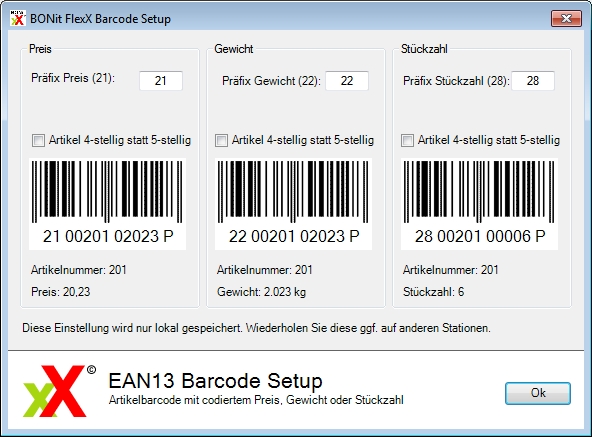Click the Stückzahl sample barcode image

[x=479, y=204]
